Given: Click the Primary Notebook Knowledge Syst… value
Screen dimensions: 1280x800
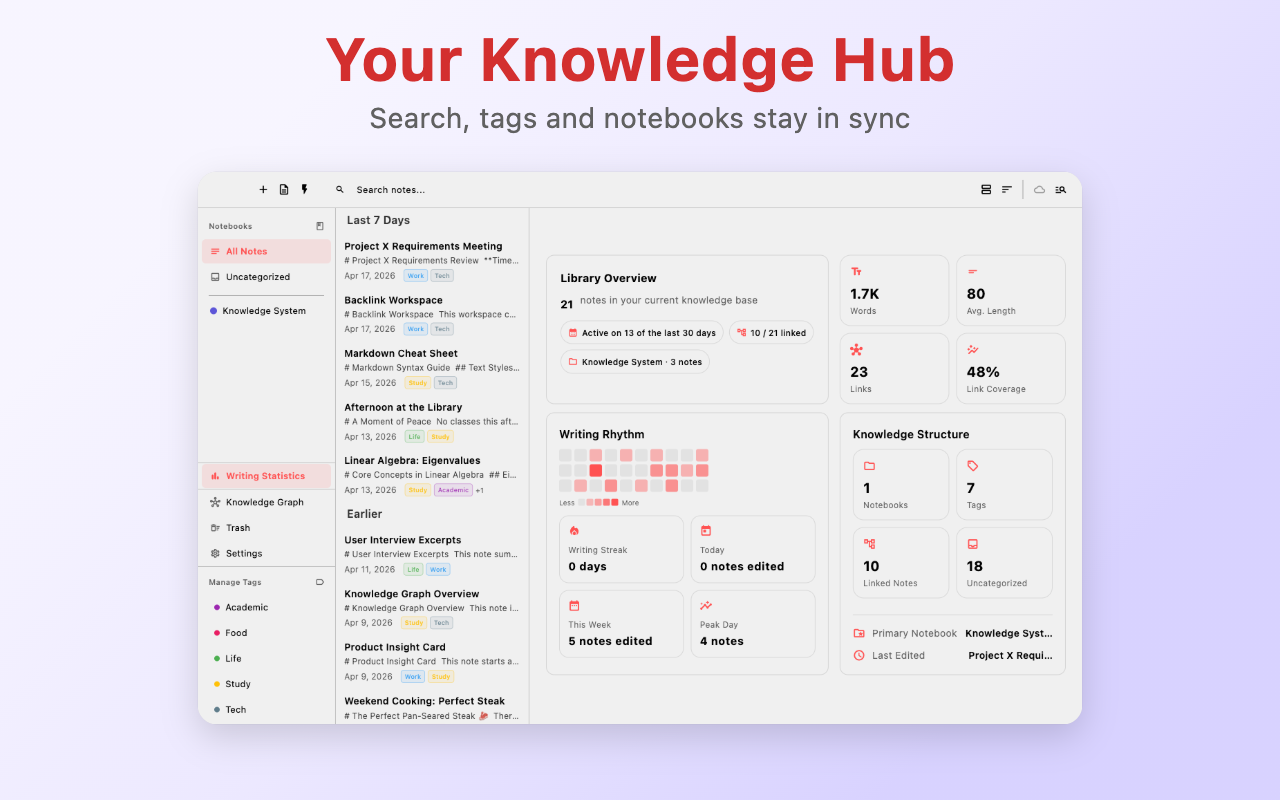Looking at the screenshot, I should pos(1009,633).
